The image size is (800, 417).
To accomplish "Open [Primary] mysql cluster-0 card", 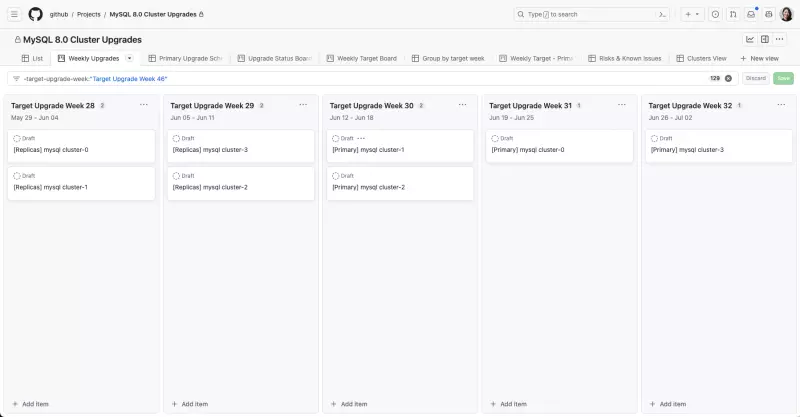I will point(560,146).
